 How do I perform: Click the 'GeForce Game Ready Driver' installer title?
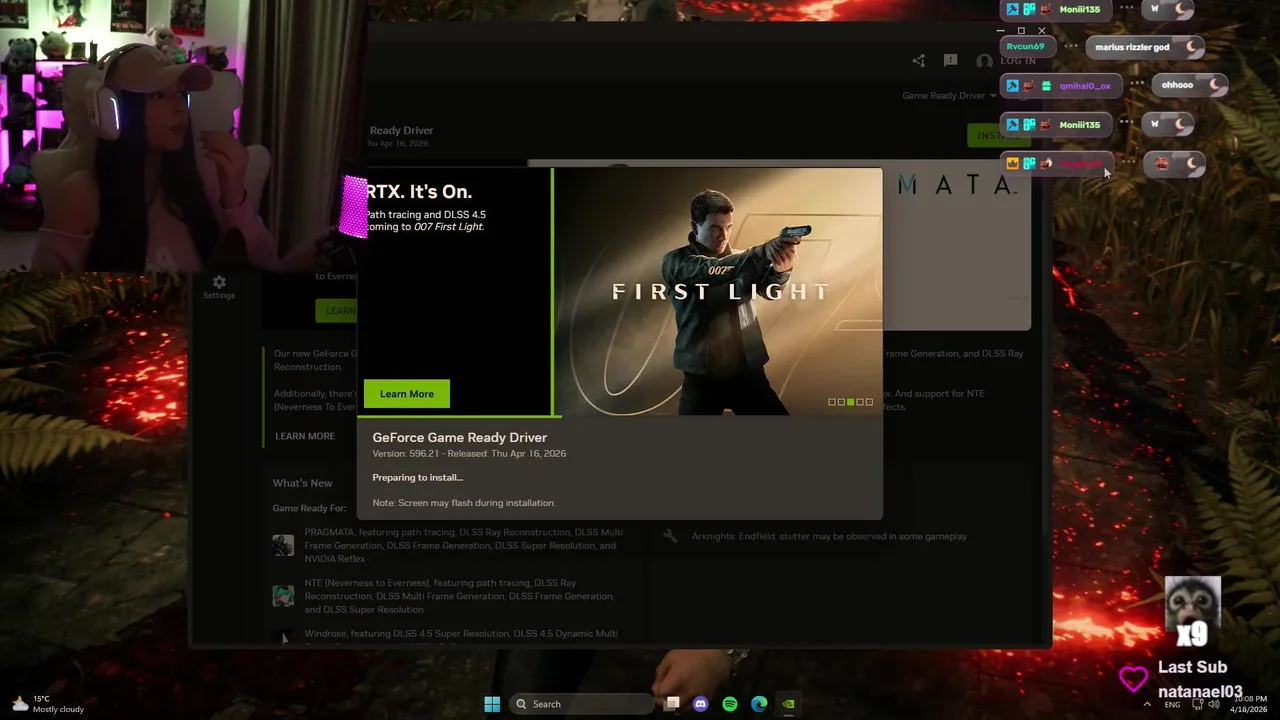click(x=460, y=437)
